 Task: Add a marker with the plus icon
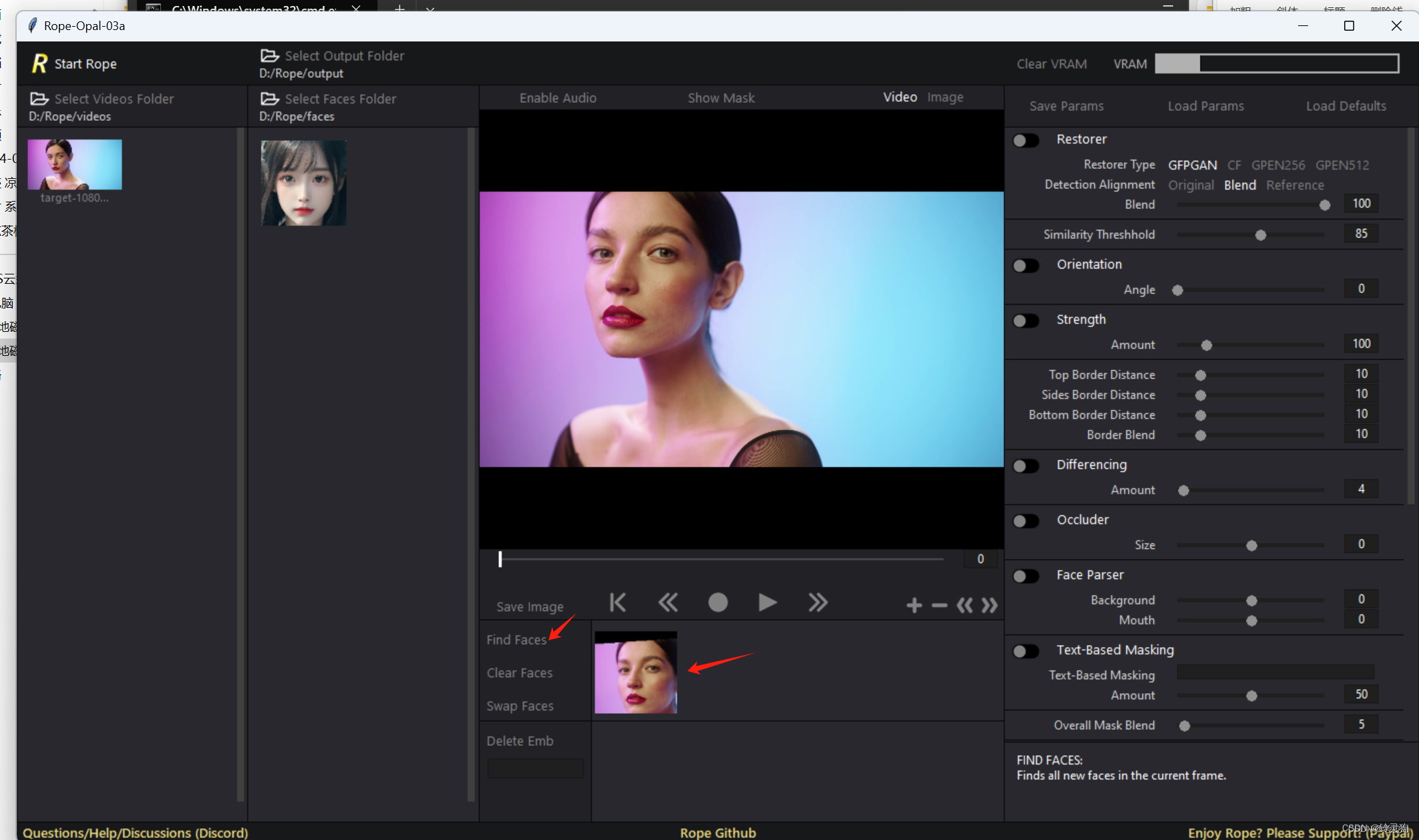[x=914, y=606]
